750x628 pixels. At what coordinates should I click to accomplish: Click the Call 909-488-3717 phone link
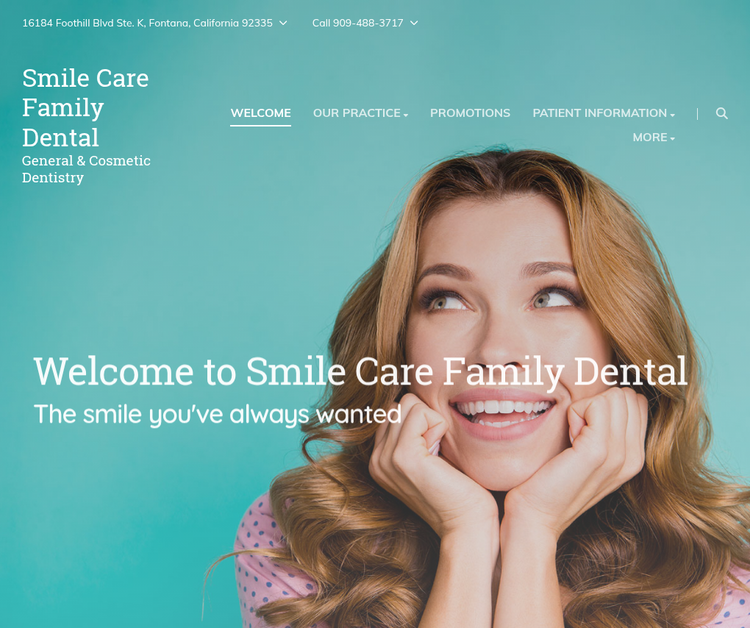point(358,23)
